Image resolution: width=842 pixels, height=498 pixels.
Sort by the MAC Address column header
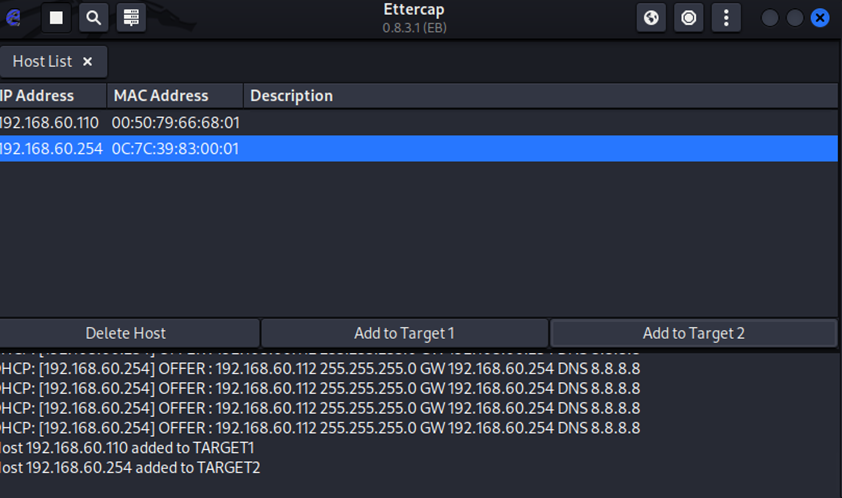175,96
